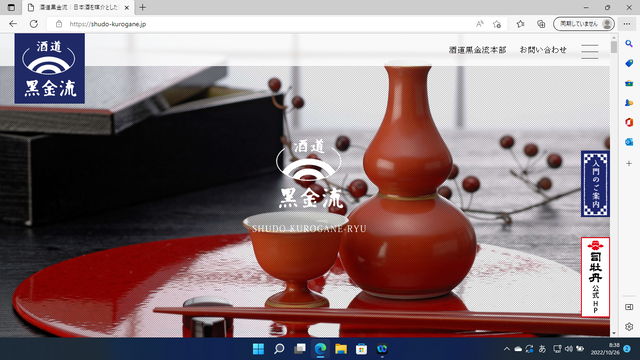Open Edge settings and more menu

point(627,24)
